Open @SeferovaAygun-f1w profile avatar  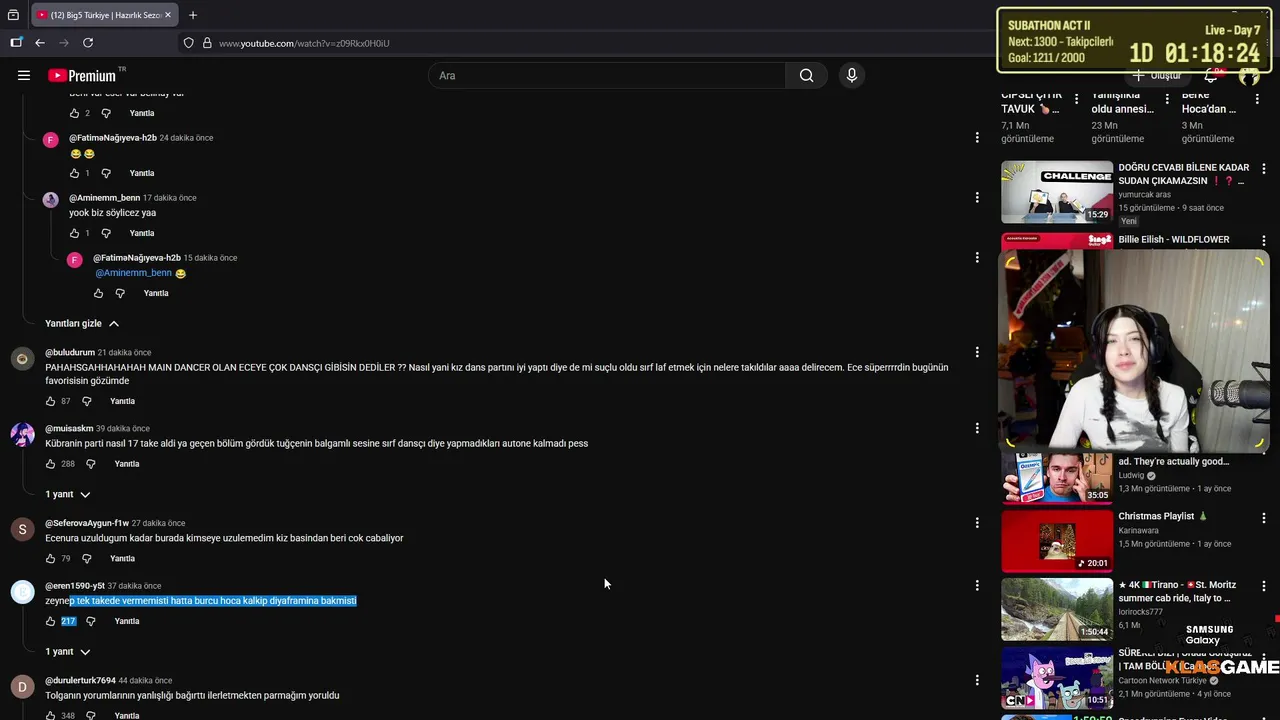point(22,529)
